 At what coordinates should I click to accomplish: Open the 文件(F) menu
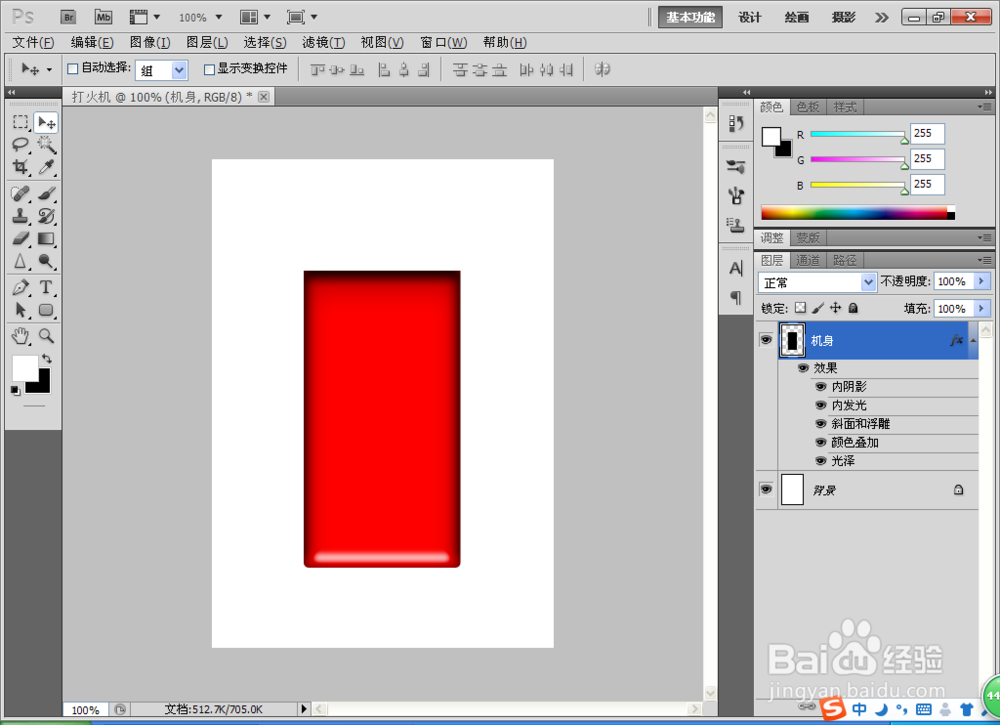pyautogui.click(x=33, y=43)
